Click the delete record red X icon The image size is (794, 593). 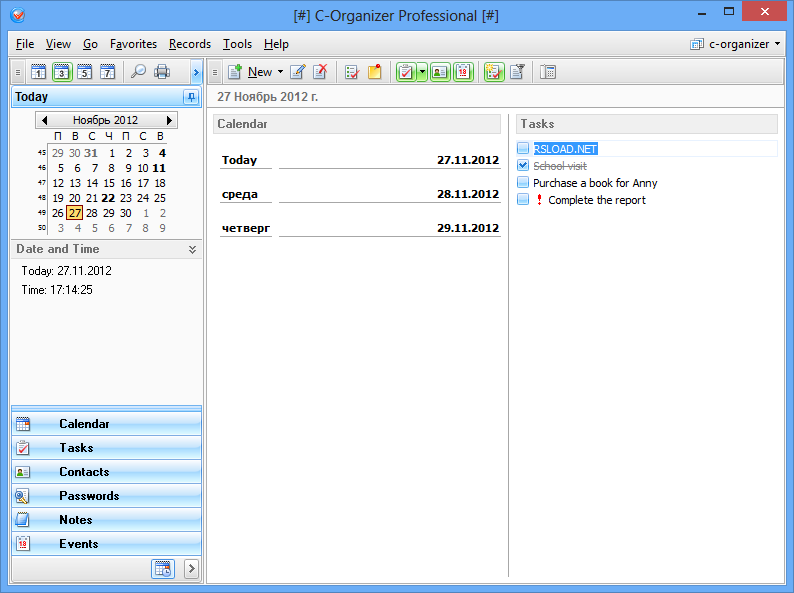(x=320, y=72)
